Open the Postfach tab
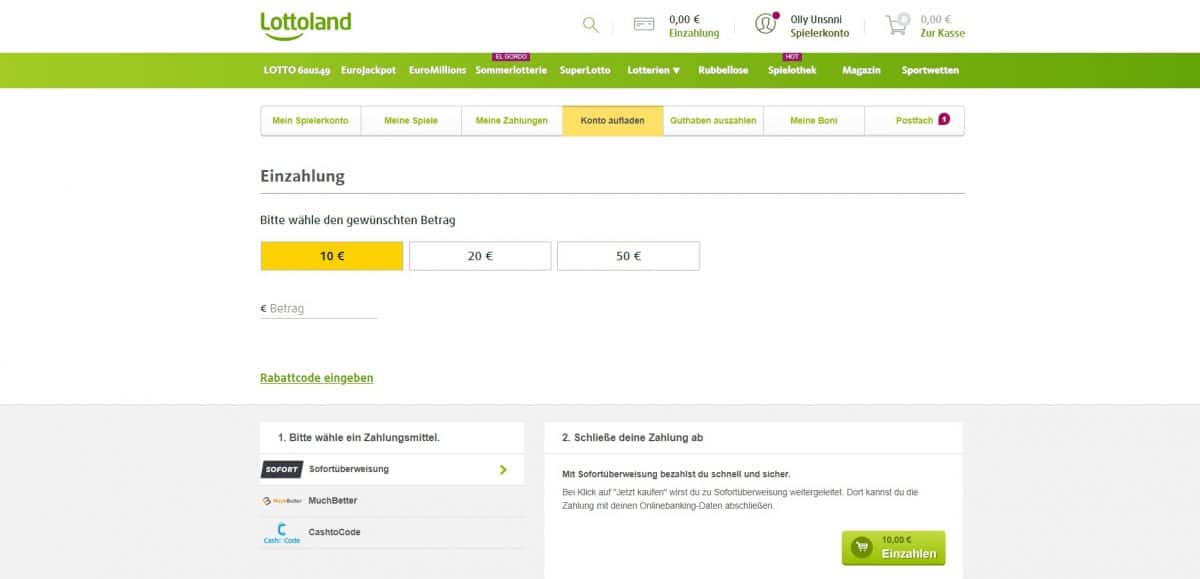This screenshot has height=579, width=1200. [x=914, y=121]
